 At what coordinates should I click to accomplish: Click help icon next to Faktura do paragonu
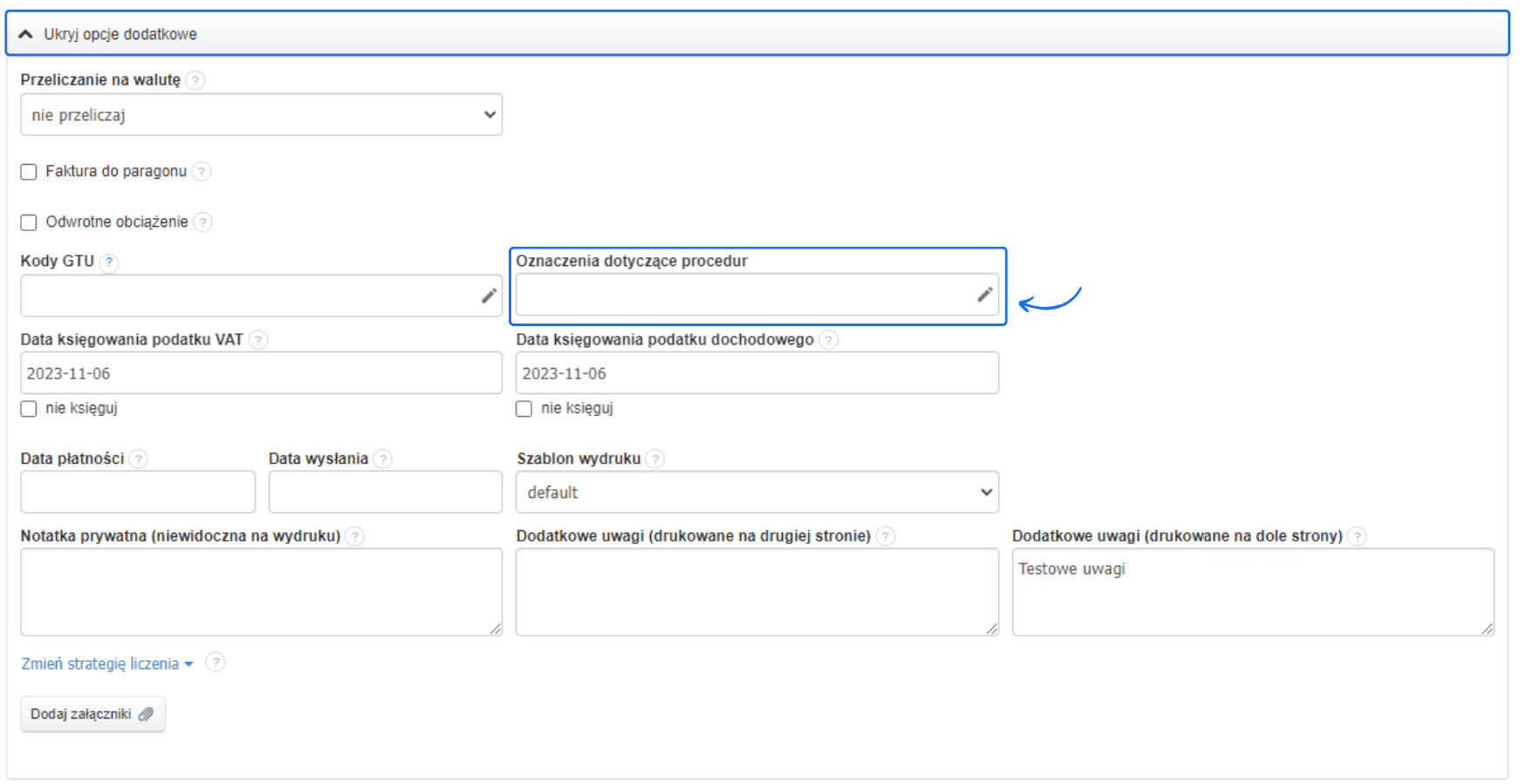click(x=202, y=172)
